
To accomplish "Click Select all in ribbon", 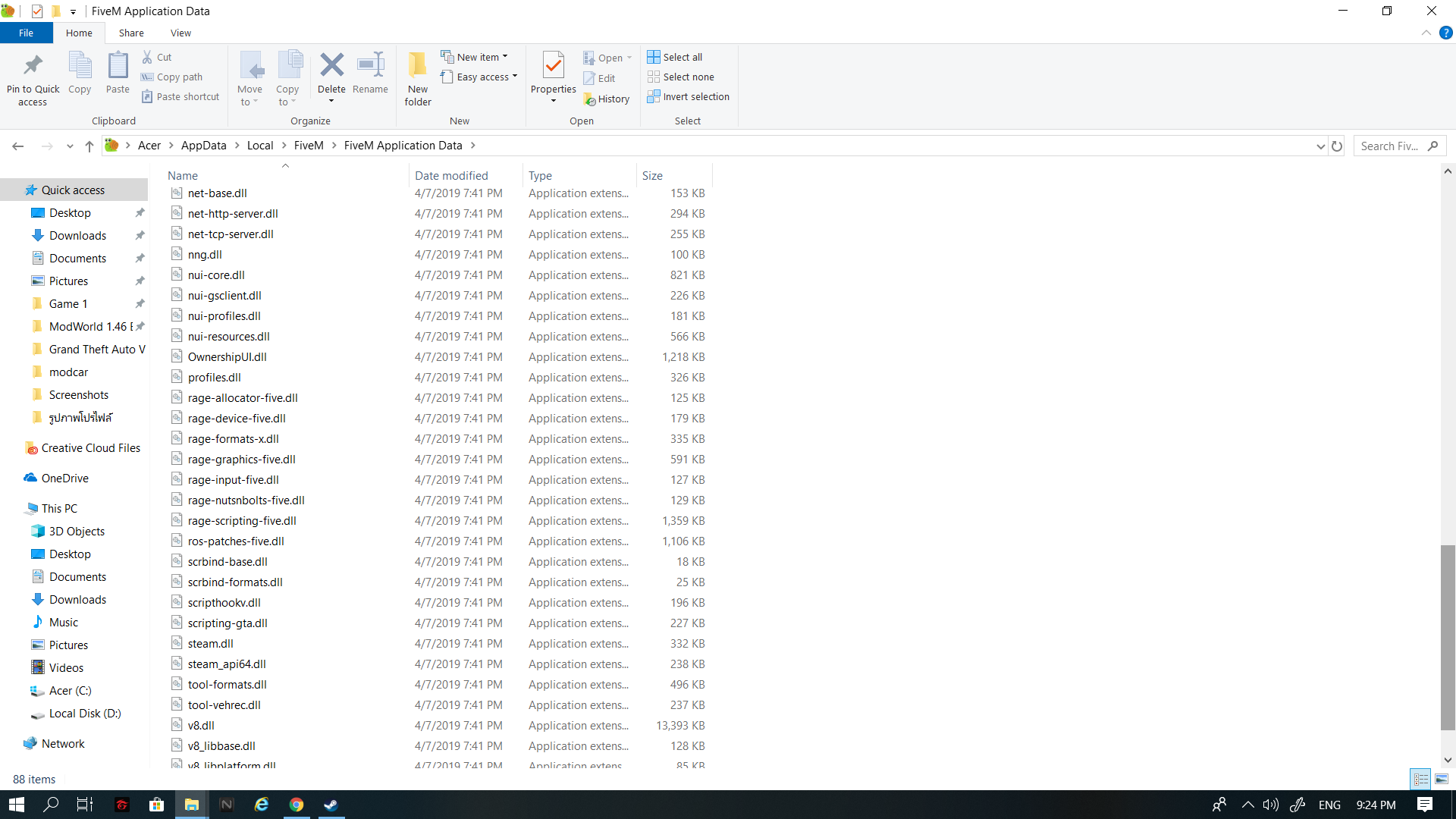I will pos(675,57).
